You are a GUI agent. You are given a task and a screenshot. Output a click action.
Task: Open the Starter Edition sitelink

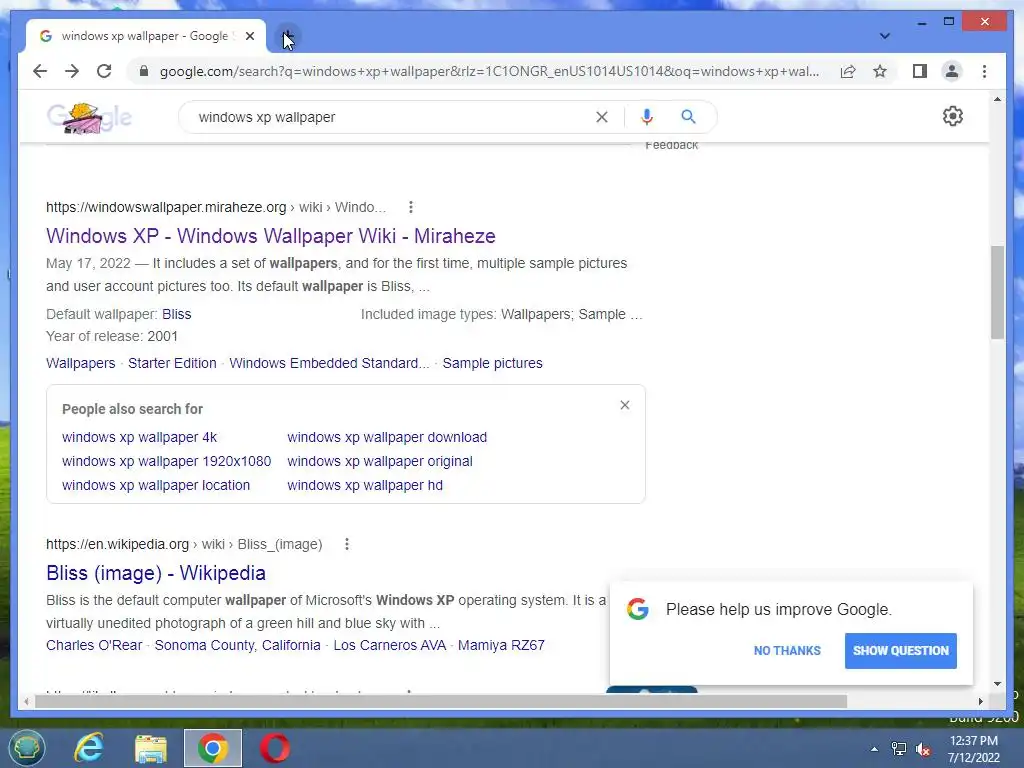pyautogui.click(x=172, y=363)
